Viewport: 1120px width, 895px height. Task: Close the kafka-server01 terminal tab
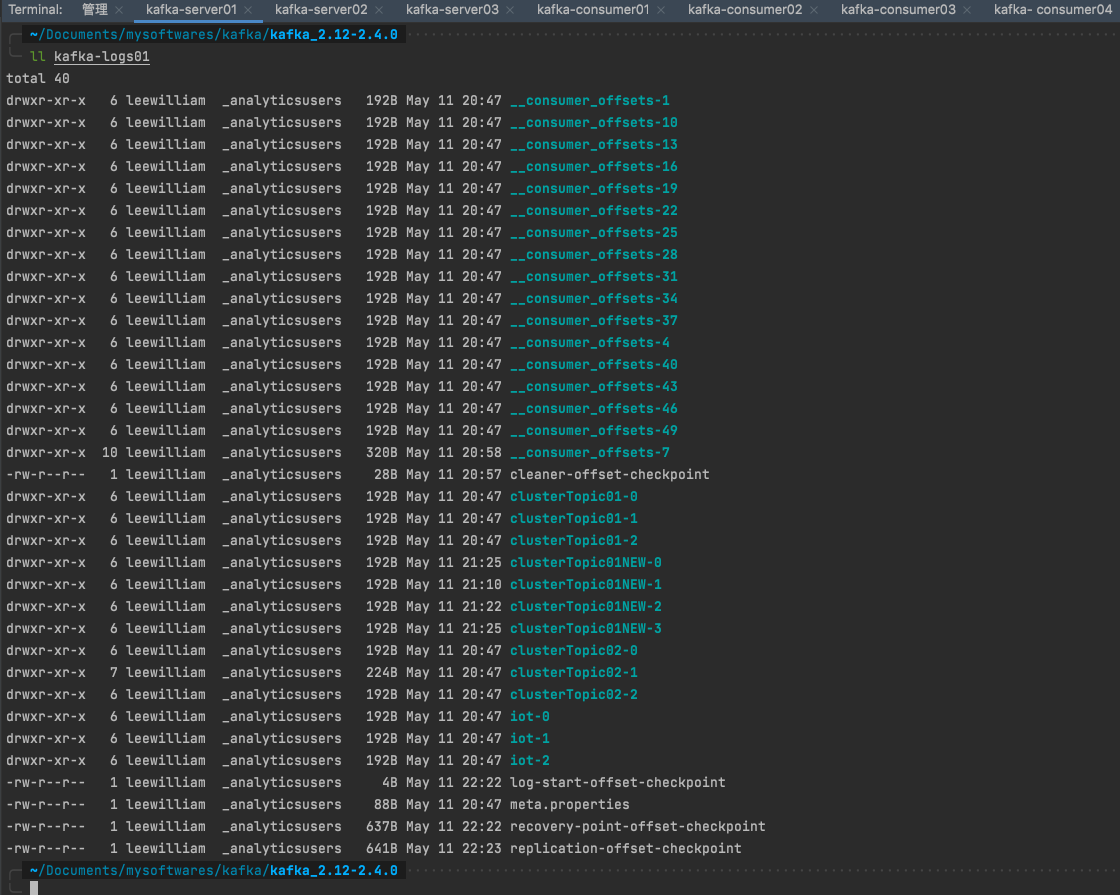(x=248, y=10)
